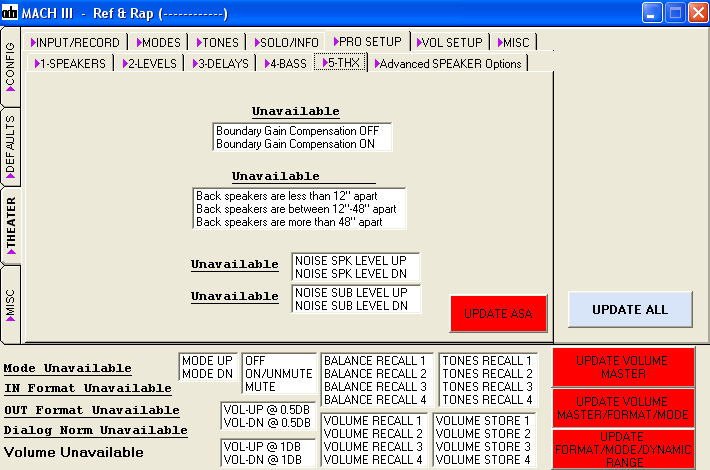Select NOISE SPK LEVEL UP entry
The width and height of the screenshot is (710, 470).
pos(350,261)
